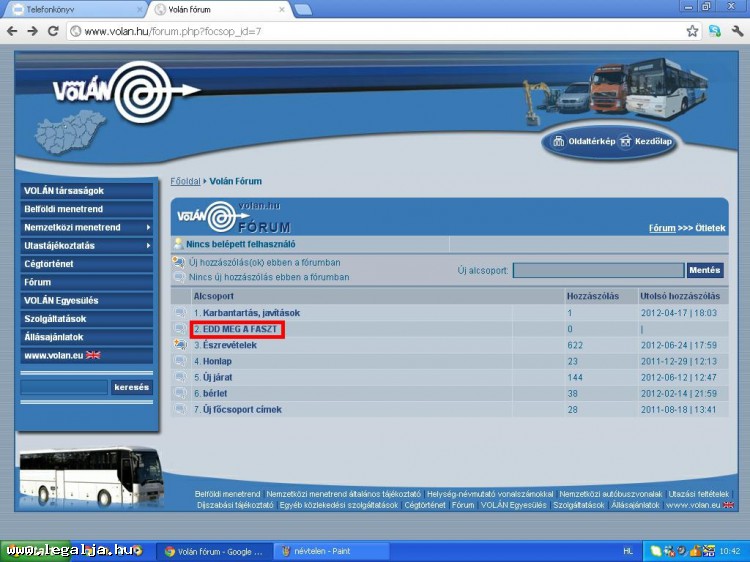Expand the Utastájékoztatás submenu arrow
The height and width of the screenshot is (562, 750).
pyautogui.click(x=148, y=246)
